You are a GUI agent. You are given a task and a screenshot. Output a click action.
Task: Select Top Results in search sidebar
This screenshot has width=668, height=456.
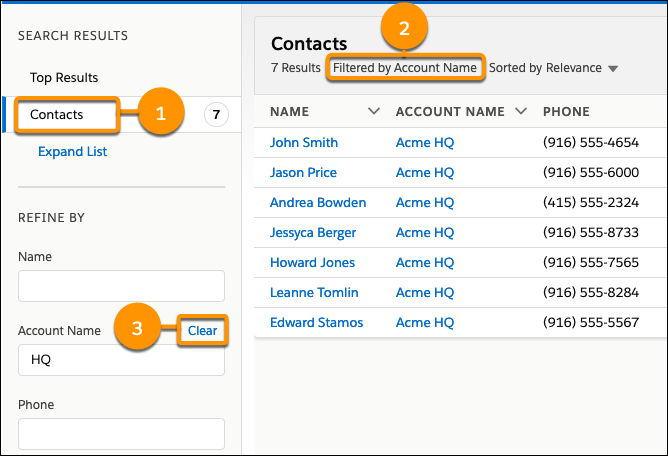click(64, 78)
